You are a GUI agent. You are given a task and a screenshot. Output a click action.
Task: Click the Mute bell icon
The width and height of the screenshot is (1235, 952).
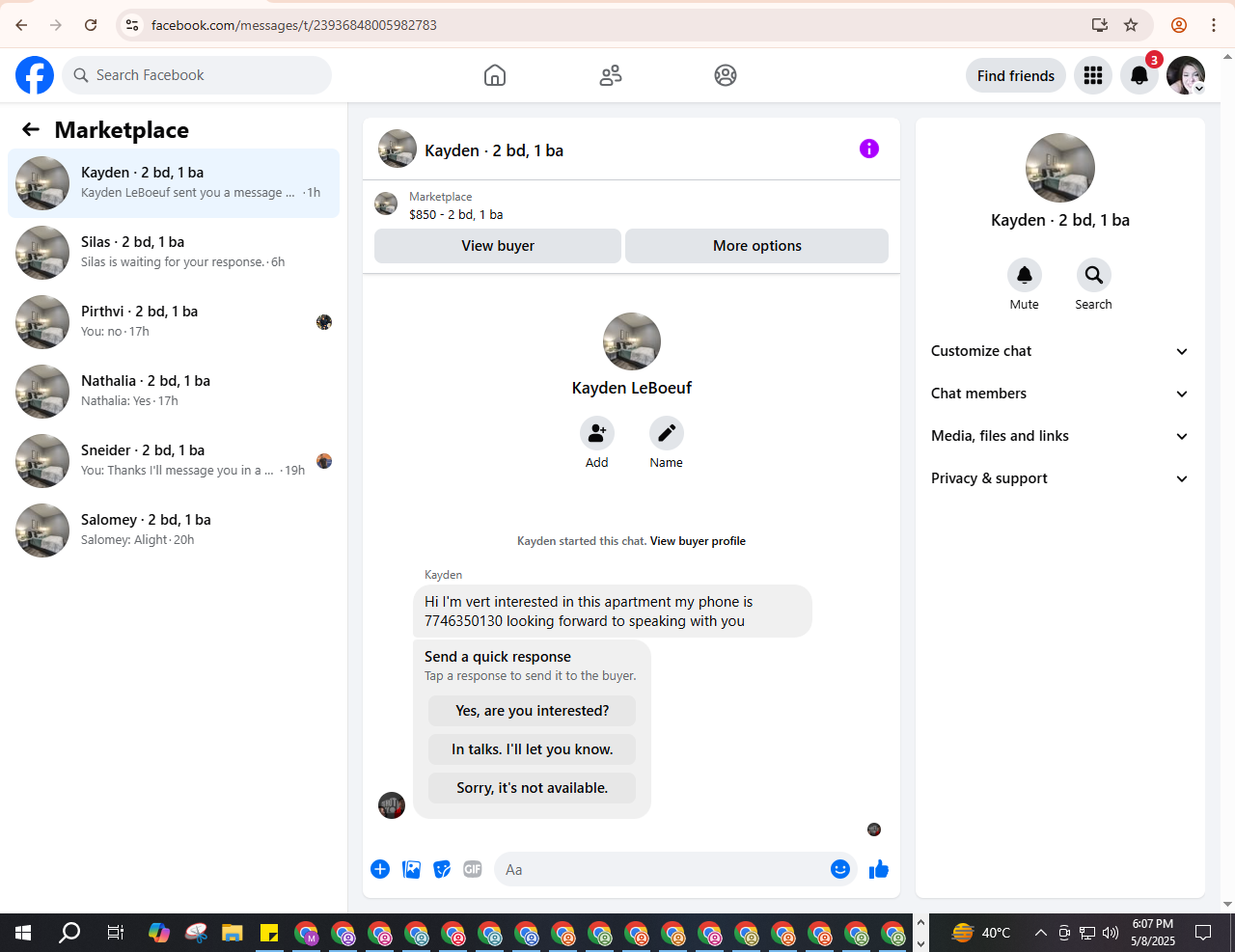[x=1025, y=275]
